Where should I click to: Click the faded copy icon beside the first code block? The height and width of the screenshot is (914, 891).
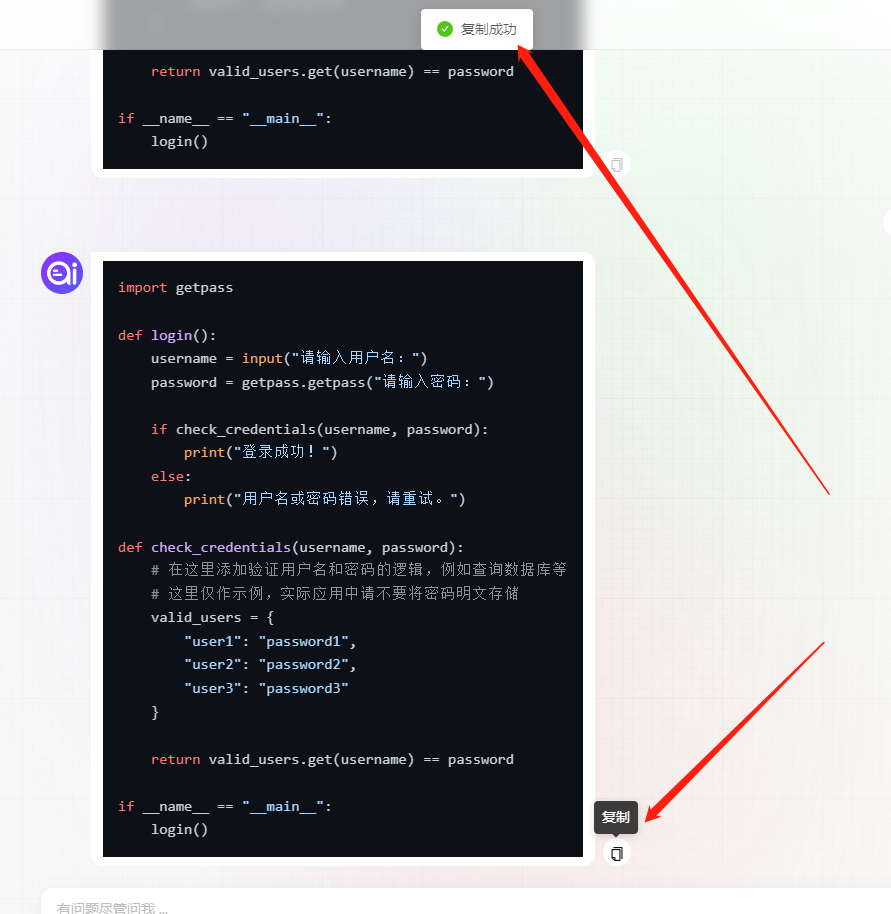tap(617, 165)
